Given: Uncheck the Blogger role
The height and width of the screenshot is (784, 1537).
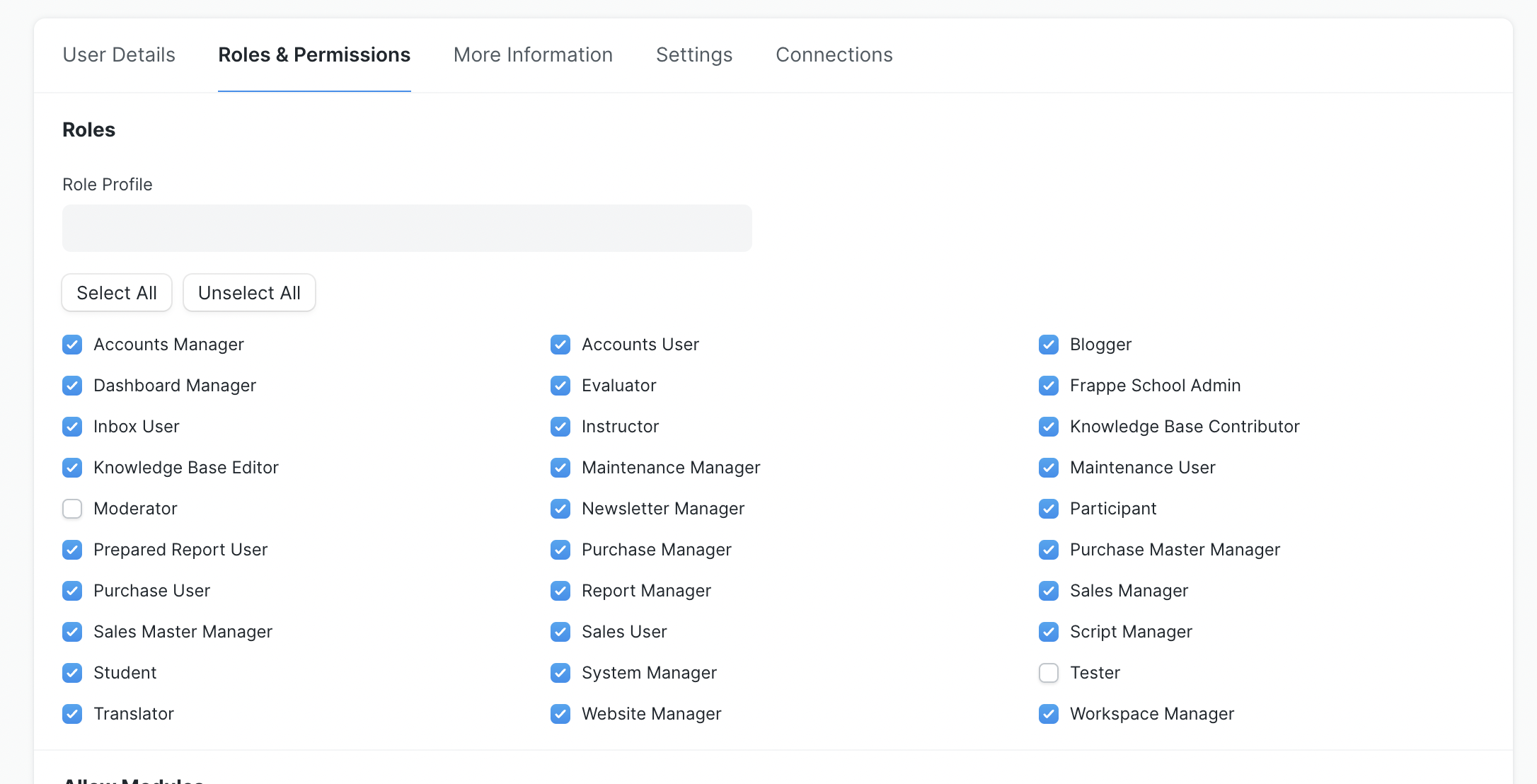Looking at the screenshot, I should tap(1048, 345).
